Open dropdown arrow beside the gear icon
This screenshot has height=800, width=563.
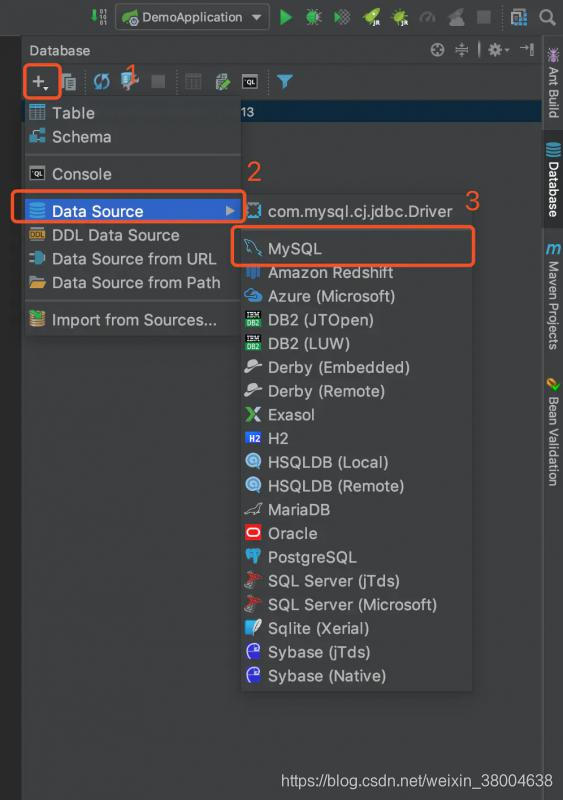click(507, 50)
